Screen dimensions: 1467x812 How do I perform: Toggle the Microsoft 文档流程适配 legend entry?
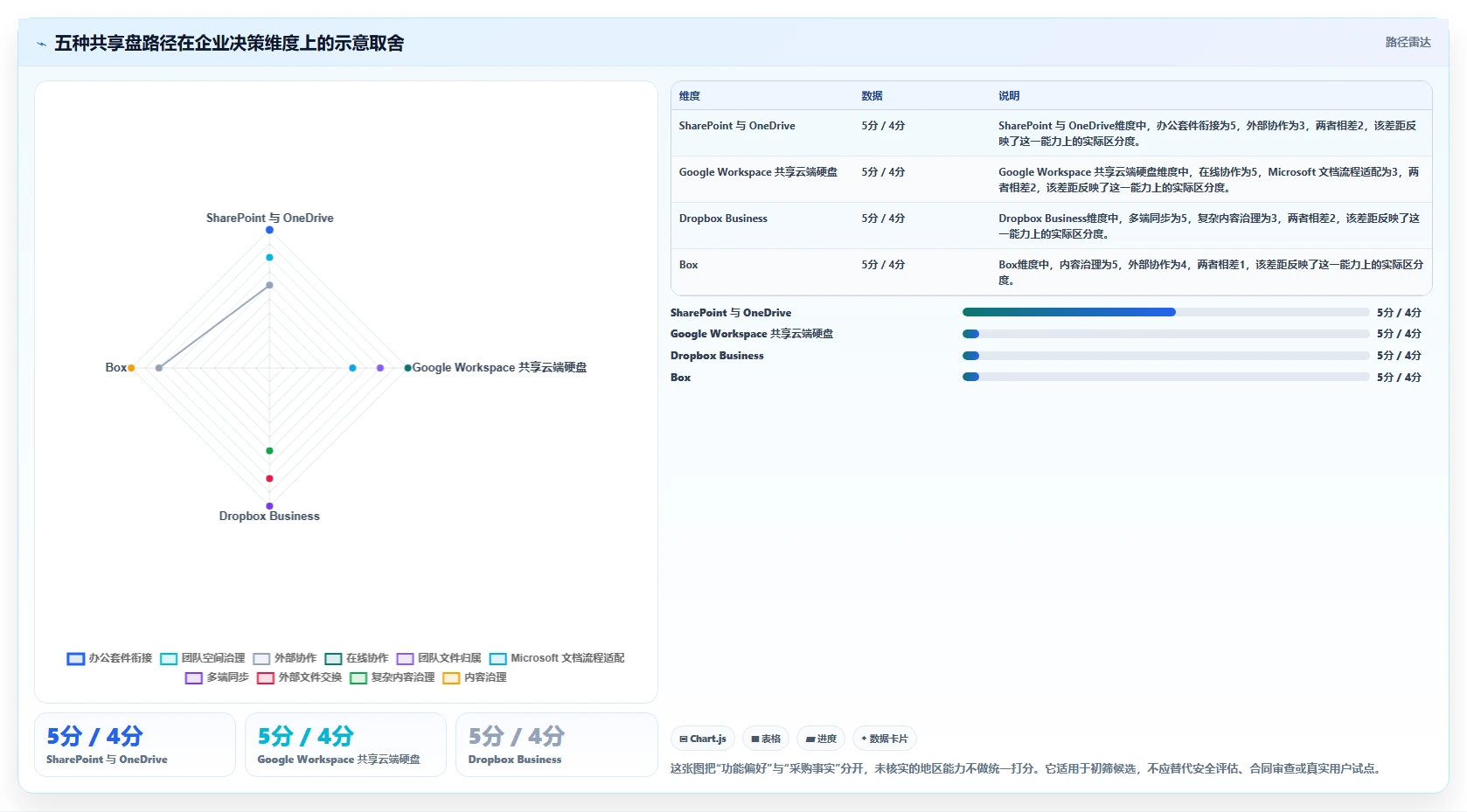click(x=557, y=658)
